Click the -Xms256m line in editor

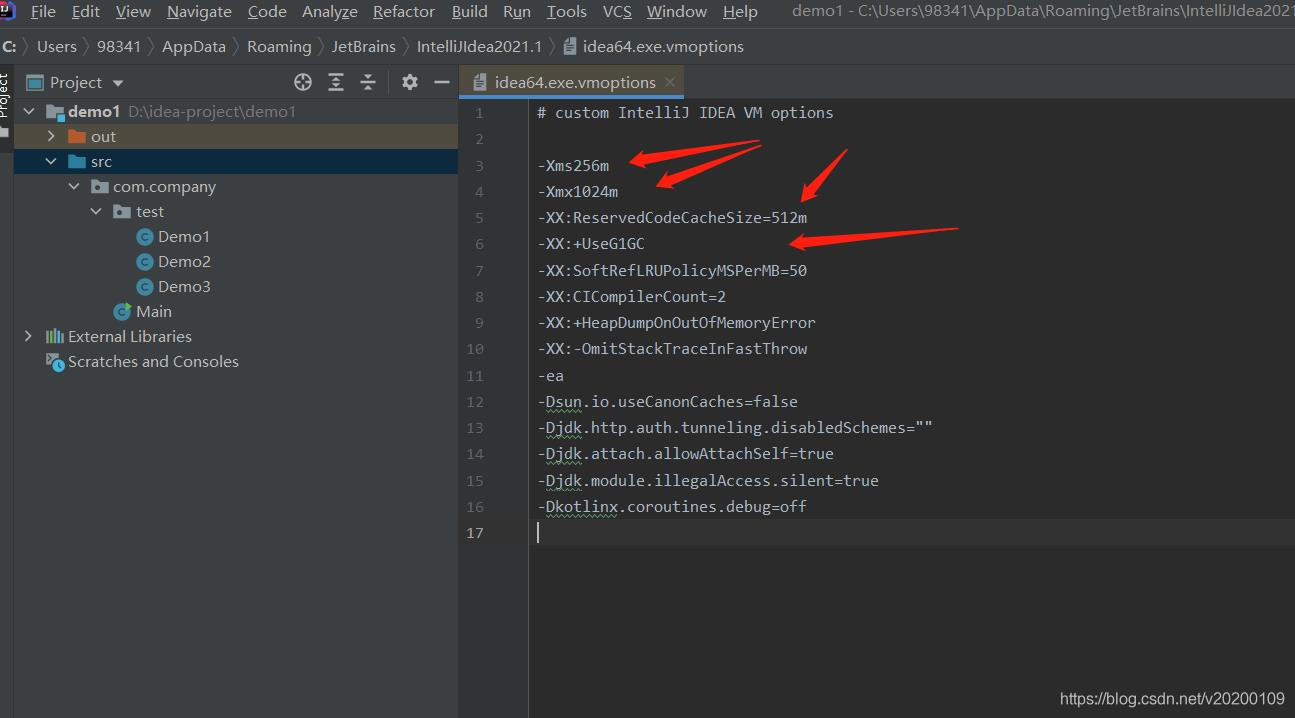(573, 166)
